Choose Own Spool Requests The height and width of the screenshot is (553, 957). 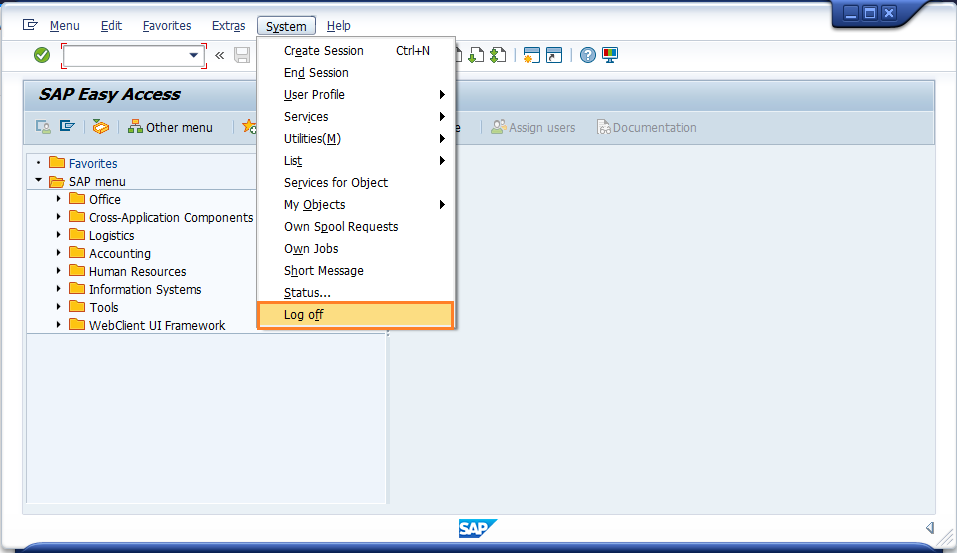(356, 226)
